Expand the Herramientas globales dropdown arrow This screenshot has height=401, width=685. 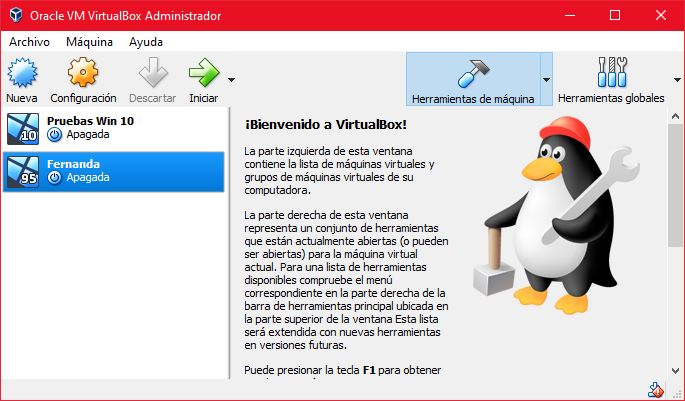[677, 80]
